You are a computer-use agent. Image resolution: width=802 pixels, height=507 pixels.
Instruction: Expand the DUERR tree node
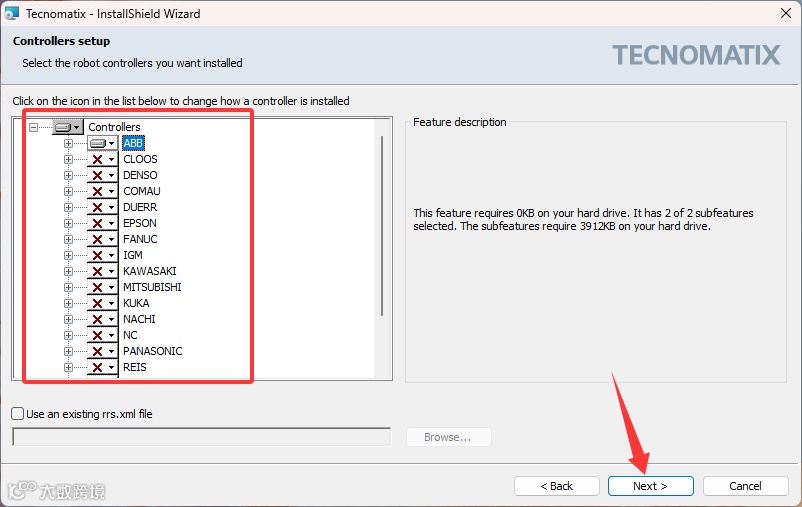68,207
